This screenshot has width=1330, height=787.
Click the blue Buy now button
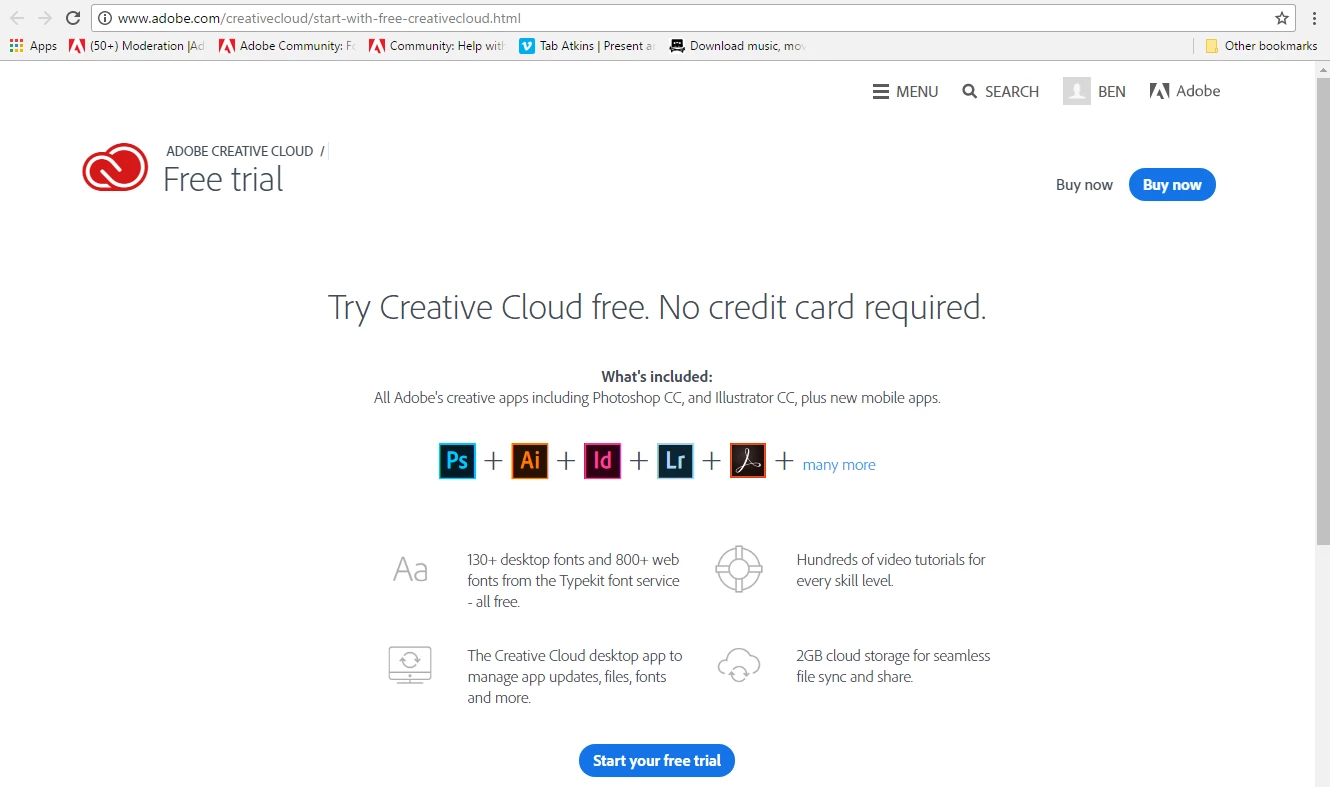pyautogui.click(x=1172, y=185)
